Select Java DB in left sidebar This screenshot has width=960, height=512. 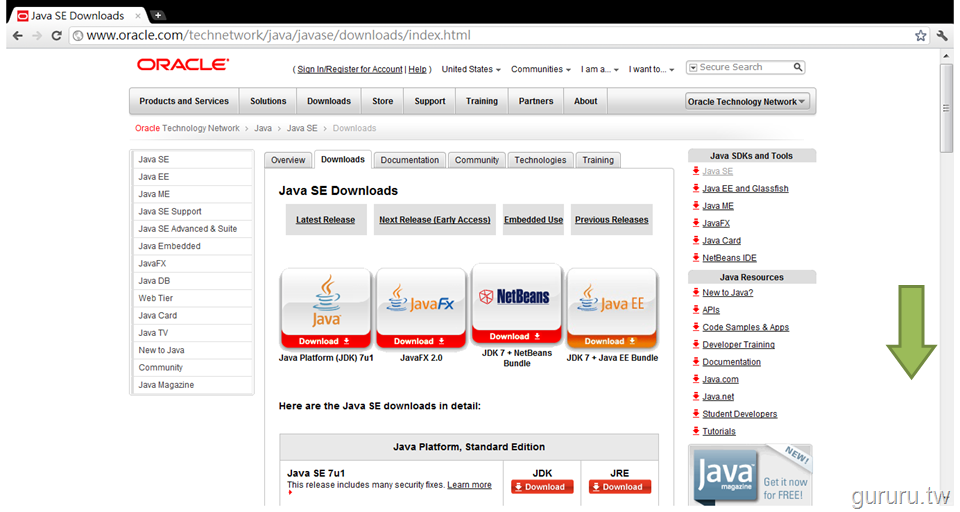pyautogui.click(x=192, y=281)
